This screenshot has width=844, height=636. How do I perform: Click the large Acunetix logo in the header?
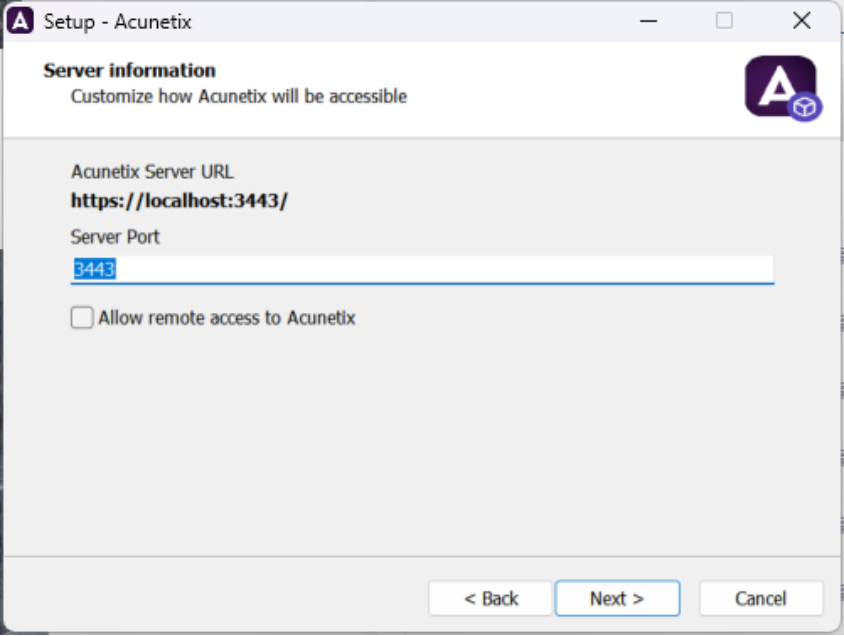point(780,86)
